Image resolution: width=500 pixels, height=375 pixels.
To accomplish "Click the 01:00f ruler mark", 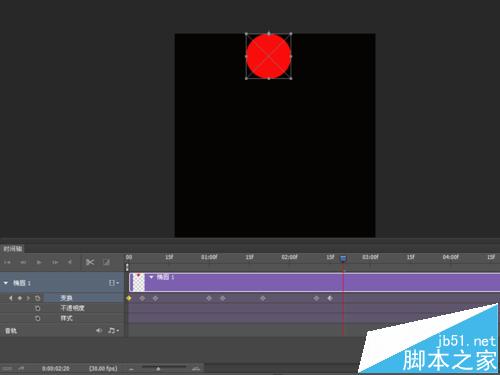I will click(209, 257).
